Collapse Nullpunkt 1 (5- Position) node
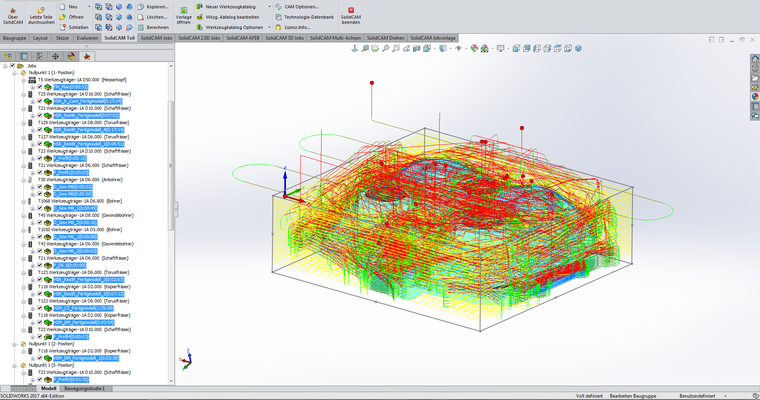Viewport: 760px width, 400px height. [x=15, y=365]
